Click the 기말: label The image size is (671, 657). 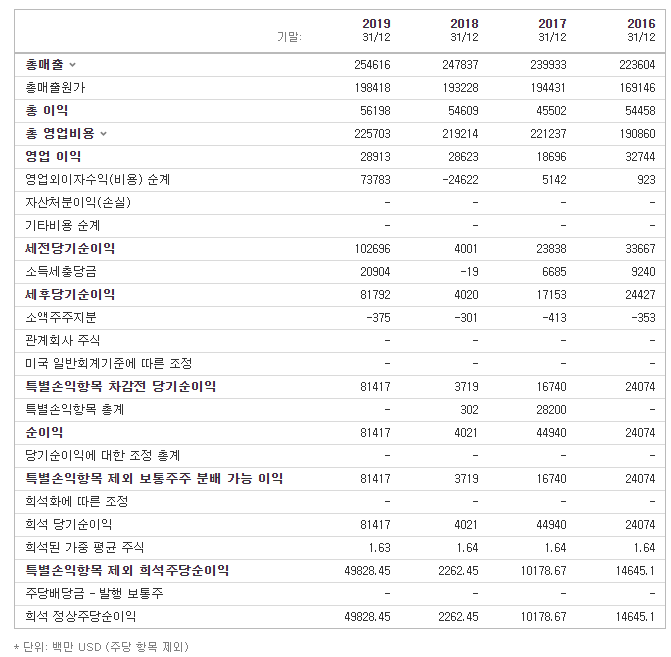tap(289, 37)
